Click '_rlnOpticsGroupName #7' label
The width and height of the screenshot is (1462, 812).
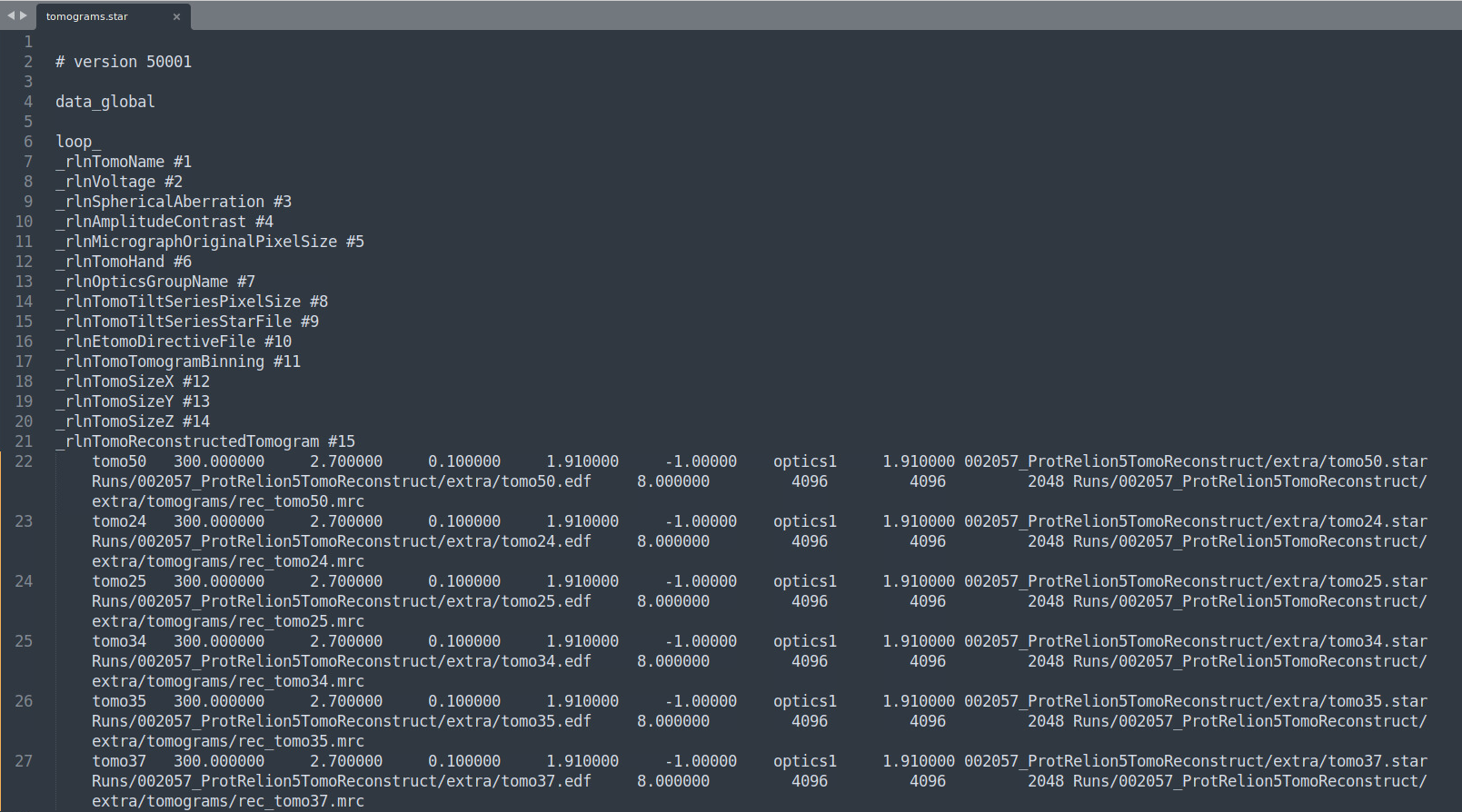(x=155, y=282)
